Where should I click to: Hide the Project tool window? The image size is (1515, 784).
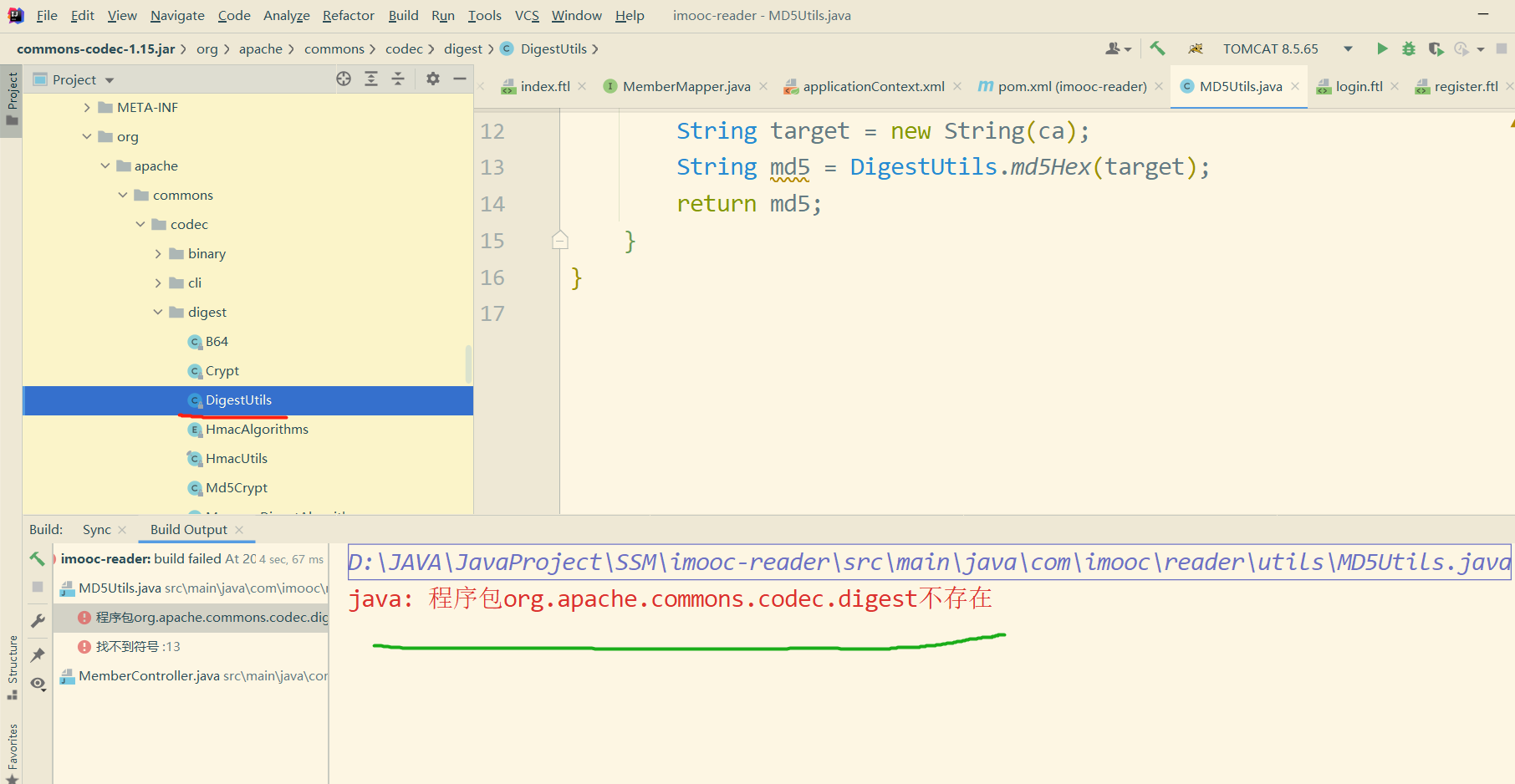[460, 79]
